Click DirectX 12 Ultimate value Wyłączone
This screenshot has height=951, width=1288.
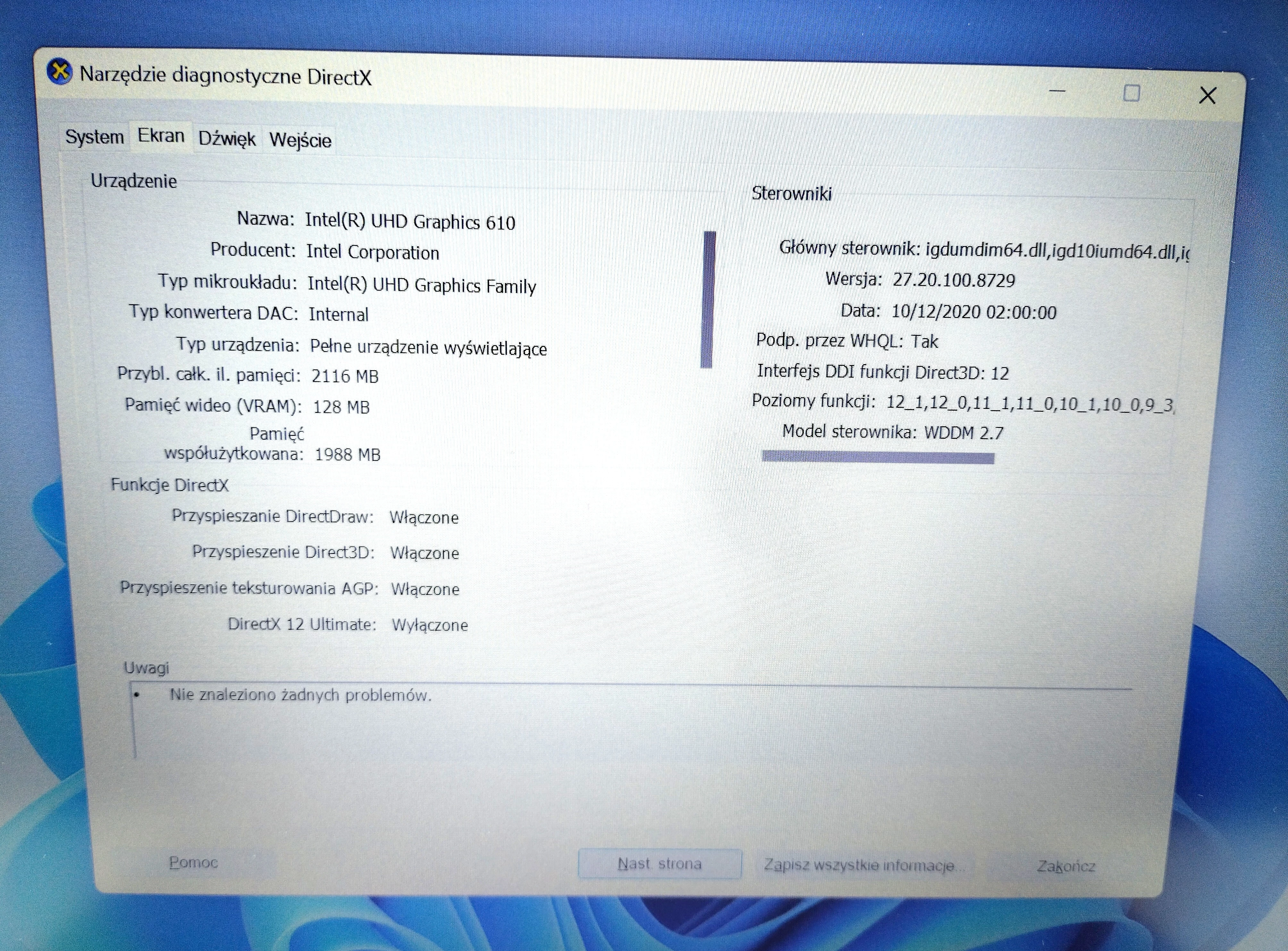[430, 625]
